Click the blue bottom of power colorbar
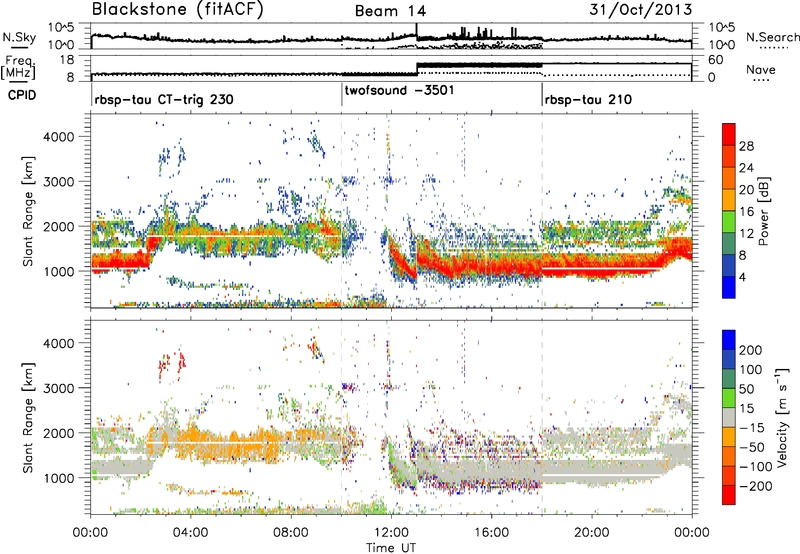Viewport: 800px width, 554px height. [x=729, y=287]
